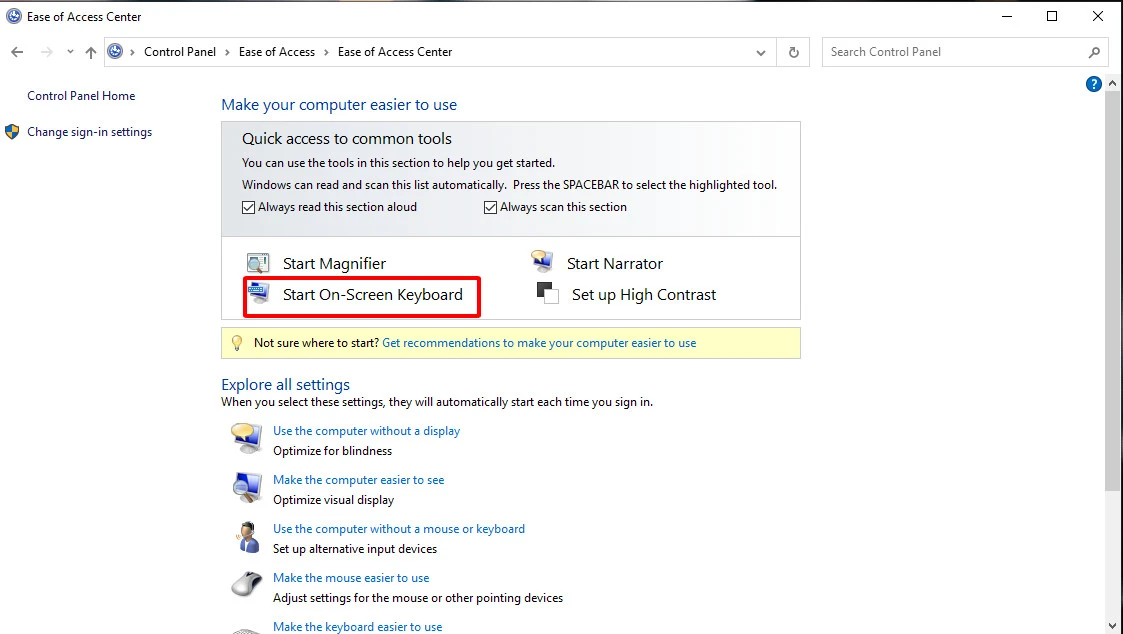This screenshot has width=1123, height=634.
Task: Go up one level with the up arrow
Action: point(90,52)
